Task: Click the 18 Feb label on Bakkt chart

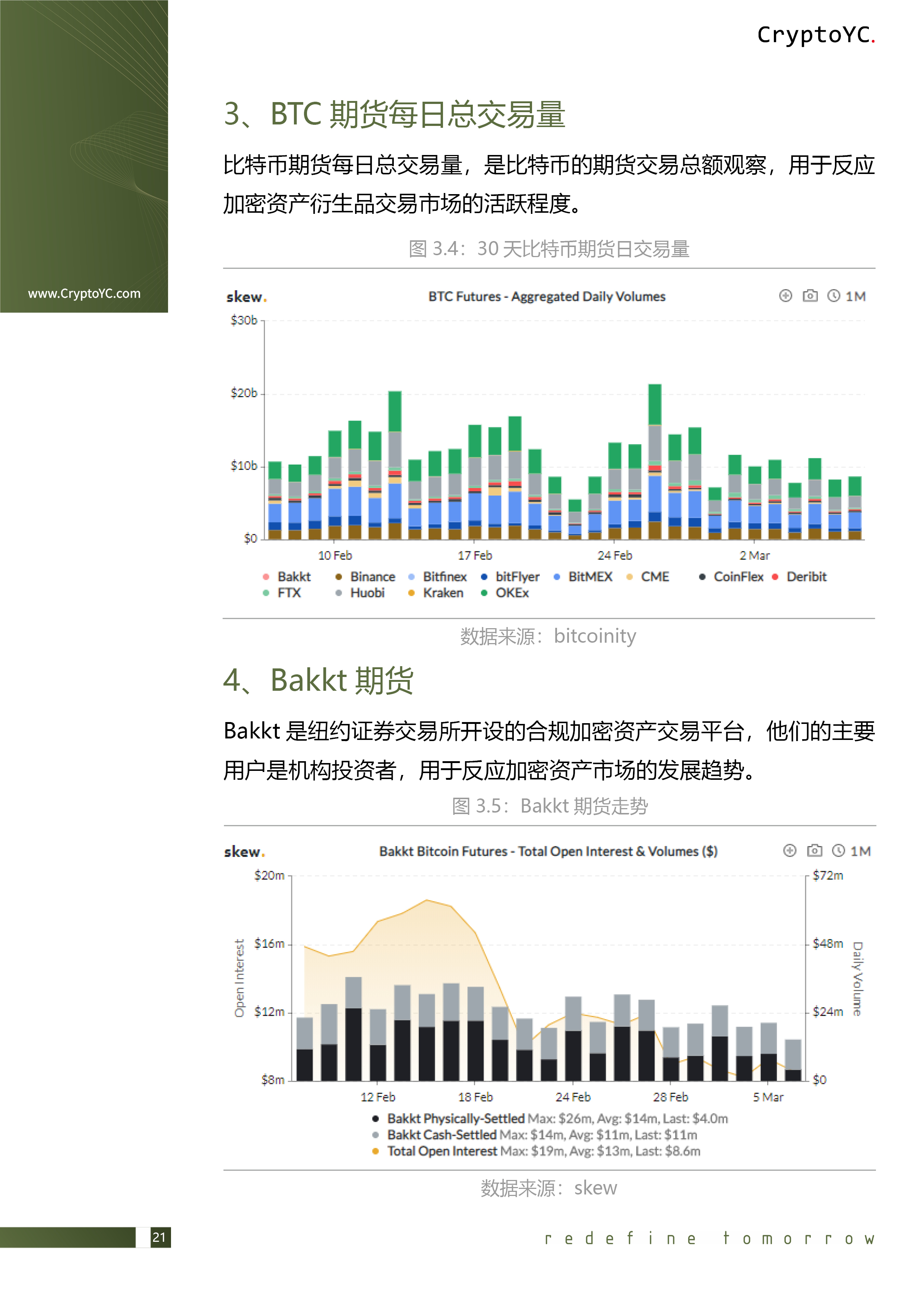Action: [x=475, y=1097]
